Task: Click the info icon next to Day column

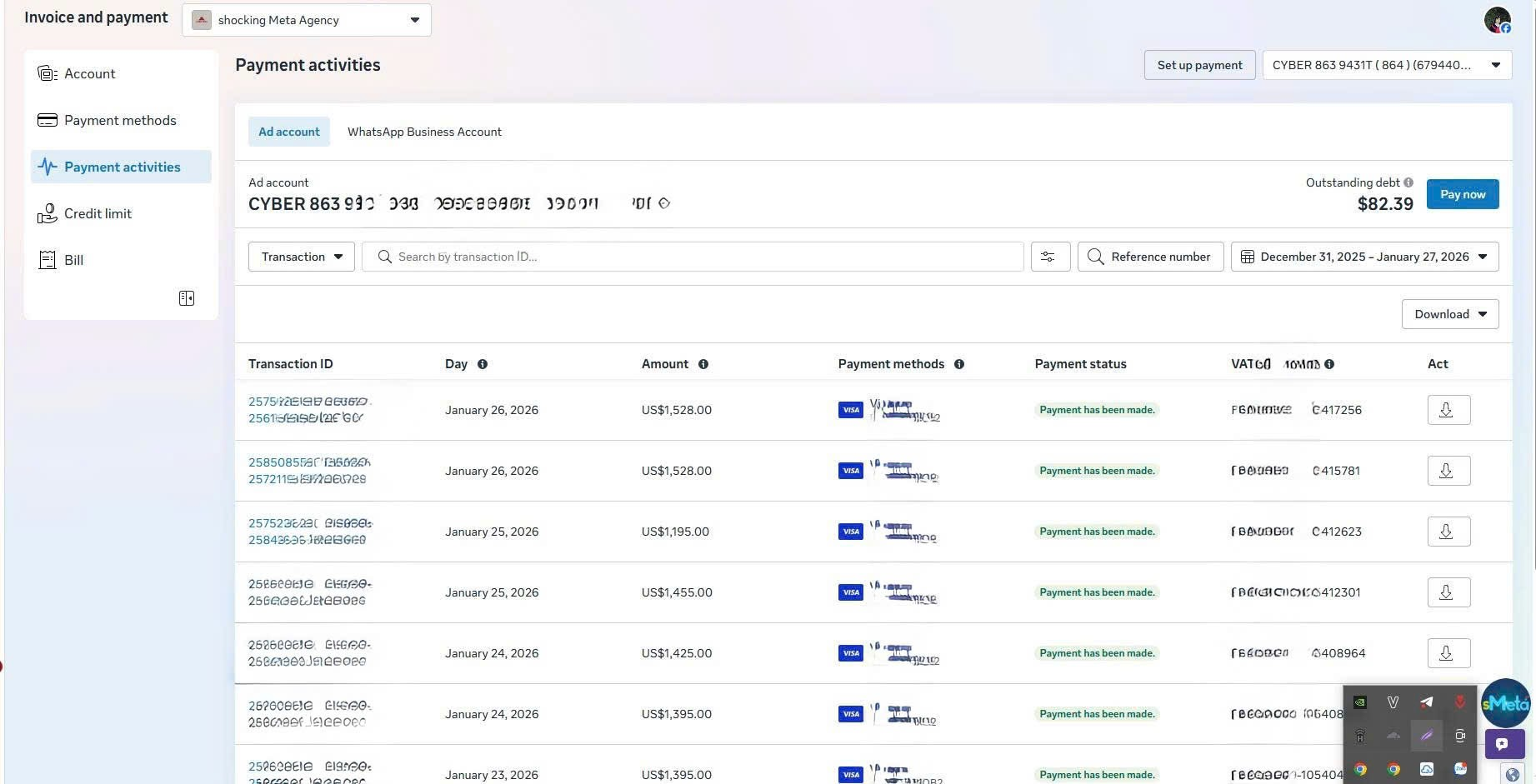Action: coord(483,364)
